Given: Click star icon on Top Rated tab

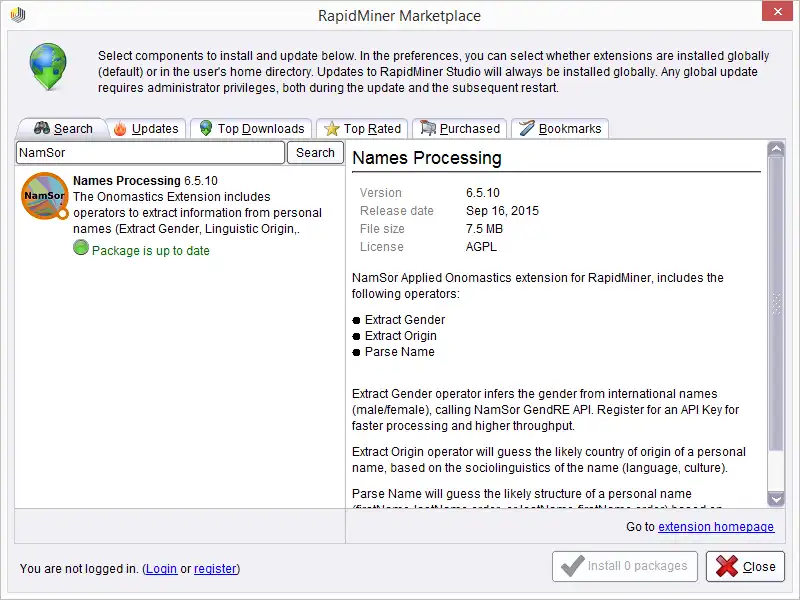Looking at the screenshot, I should 332,129.
